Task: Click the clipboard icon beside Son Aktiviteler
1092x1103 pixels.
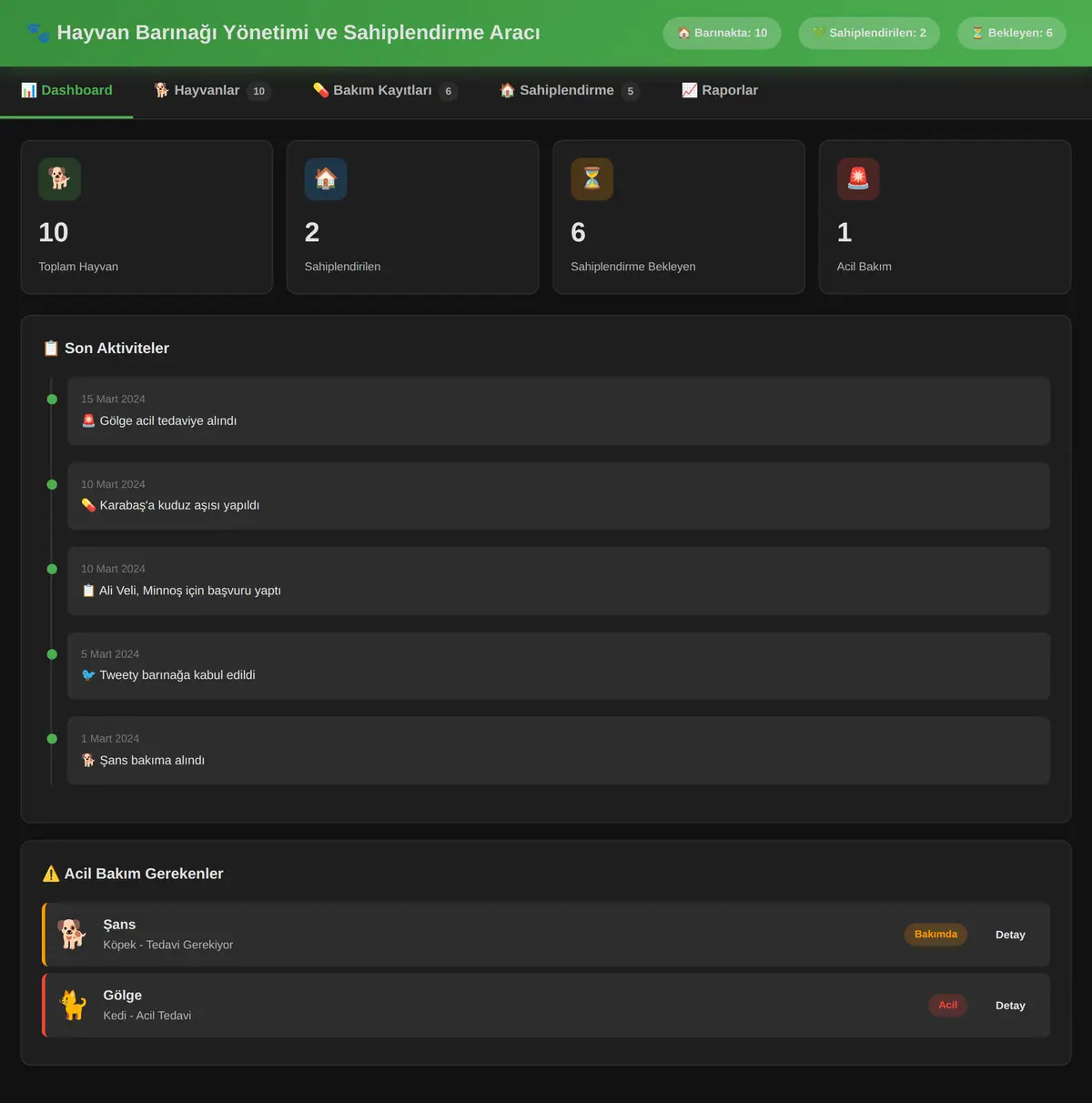Action: pyautogui.click(x=51, y=349)
